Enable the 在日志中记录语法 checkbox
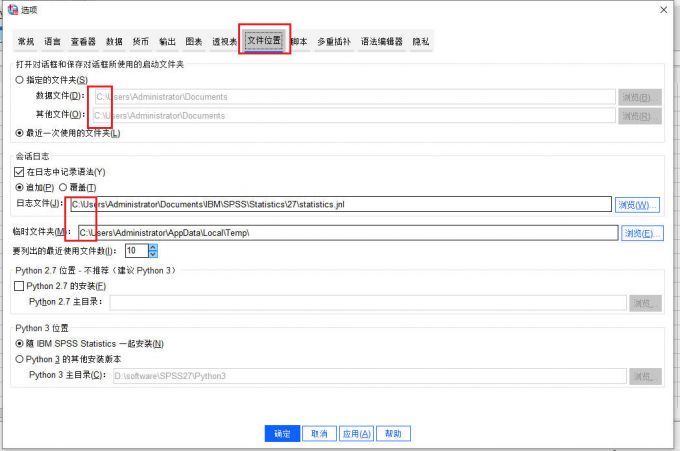This screenshot has width=680, height=451. [20, 172]
